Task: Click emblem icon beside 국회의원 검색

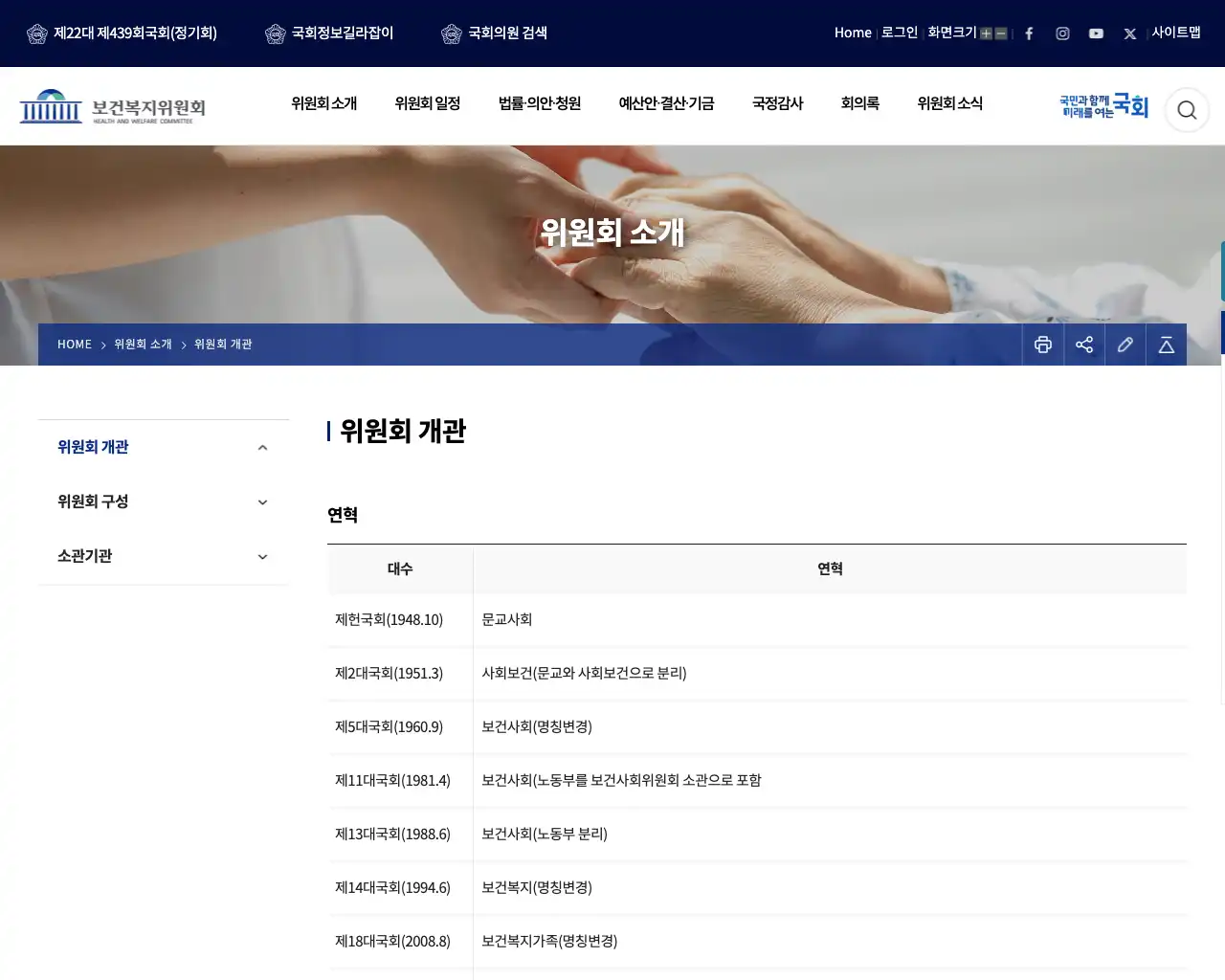Action: pos(452,34)
